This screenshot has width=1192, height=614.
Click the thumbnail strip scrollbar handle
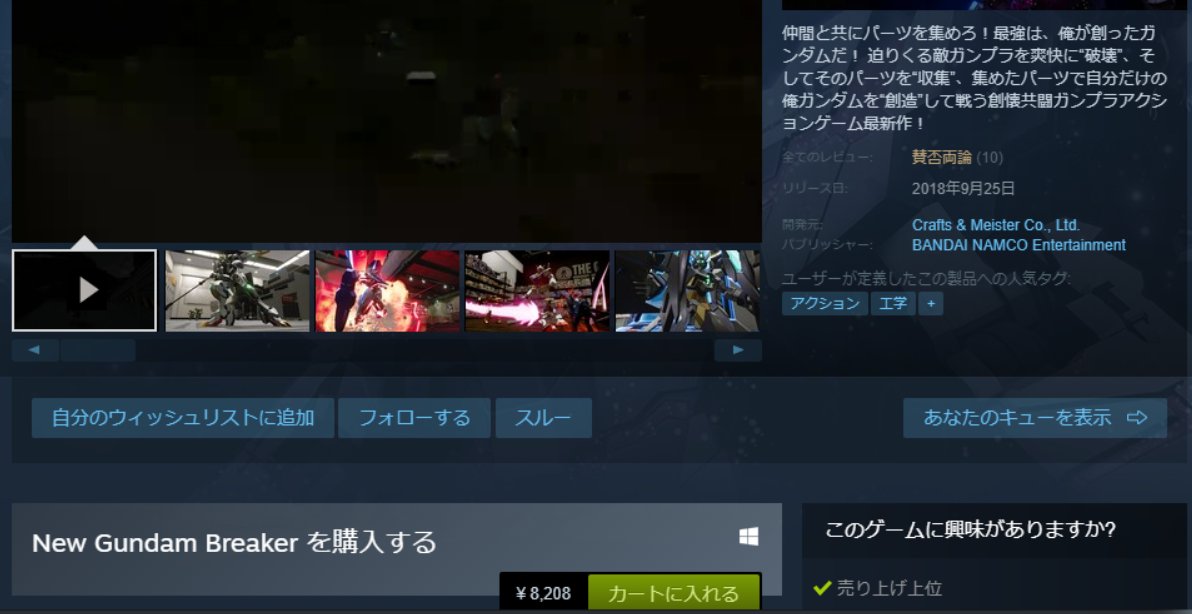point(98,350)
